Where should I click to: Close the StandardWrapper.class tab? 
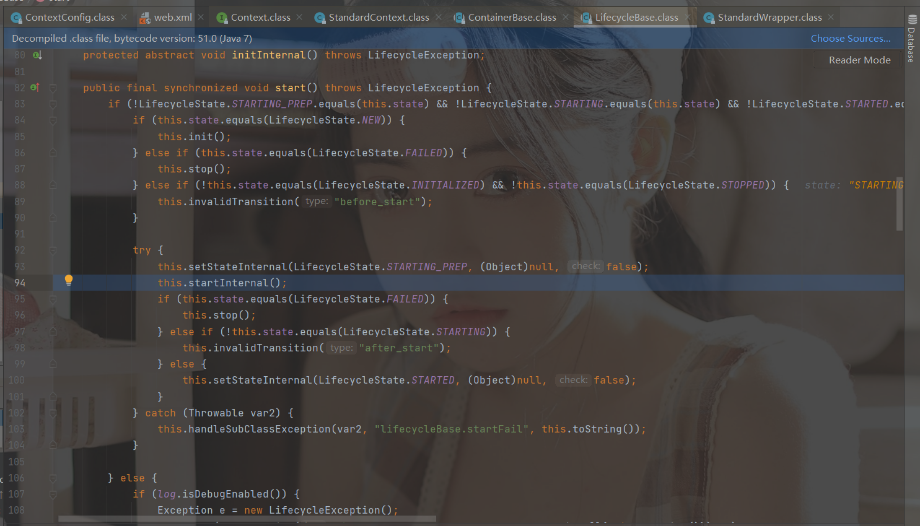831,18
